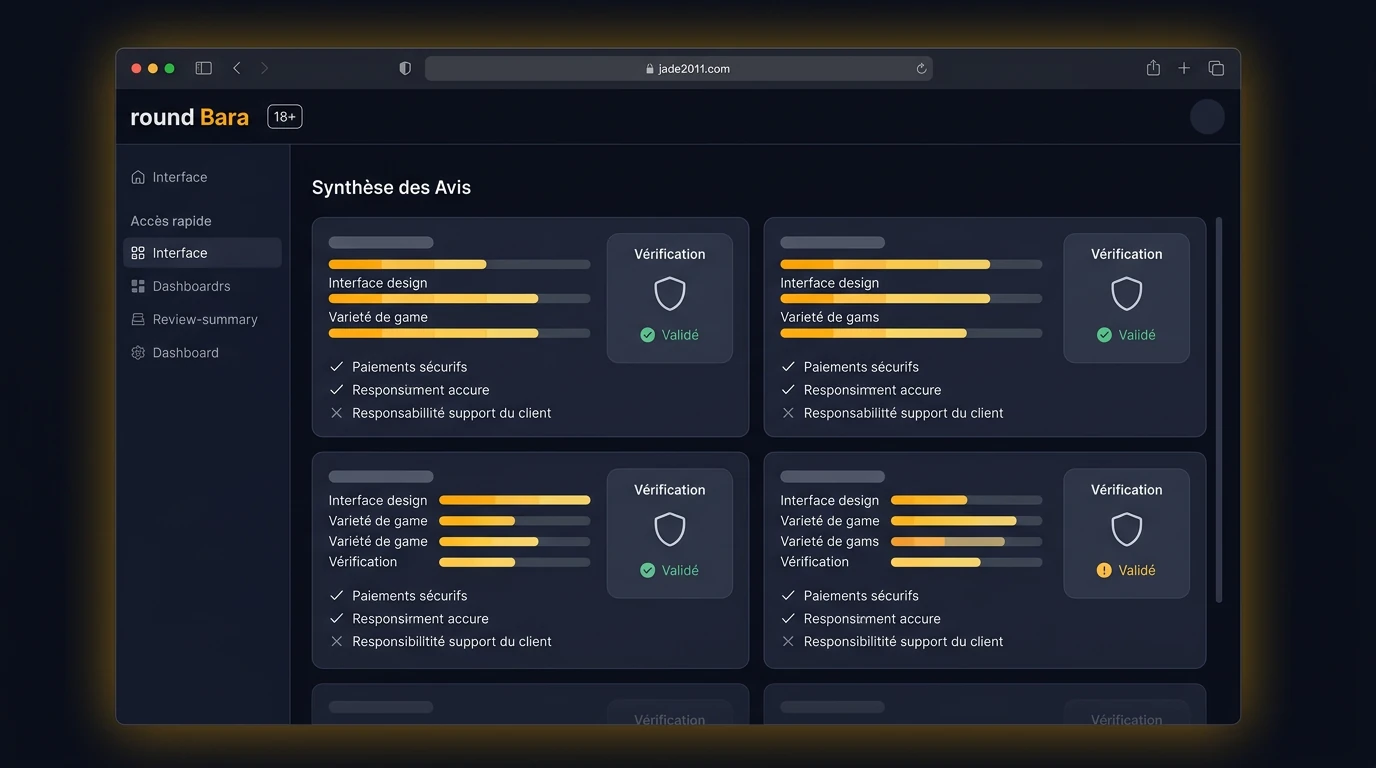The image size is (1376, 768).
Task: Click the shield icon in the bottom-right card
Action: [x=1127, y=529]
